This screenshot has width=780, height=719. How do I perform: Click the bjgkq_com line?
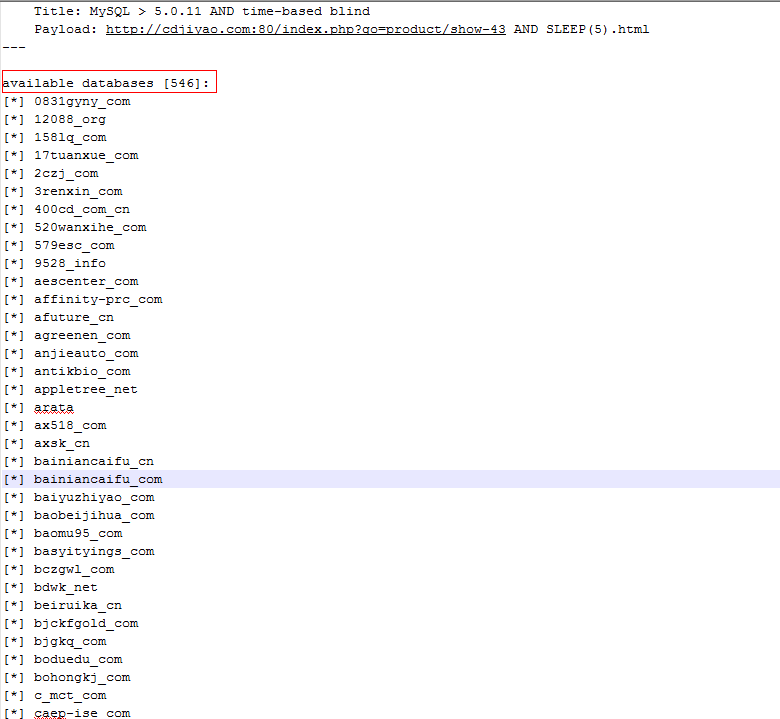click(x=70, y=641)
